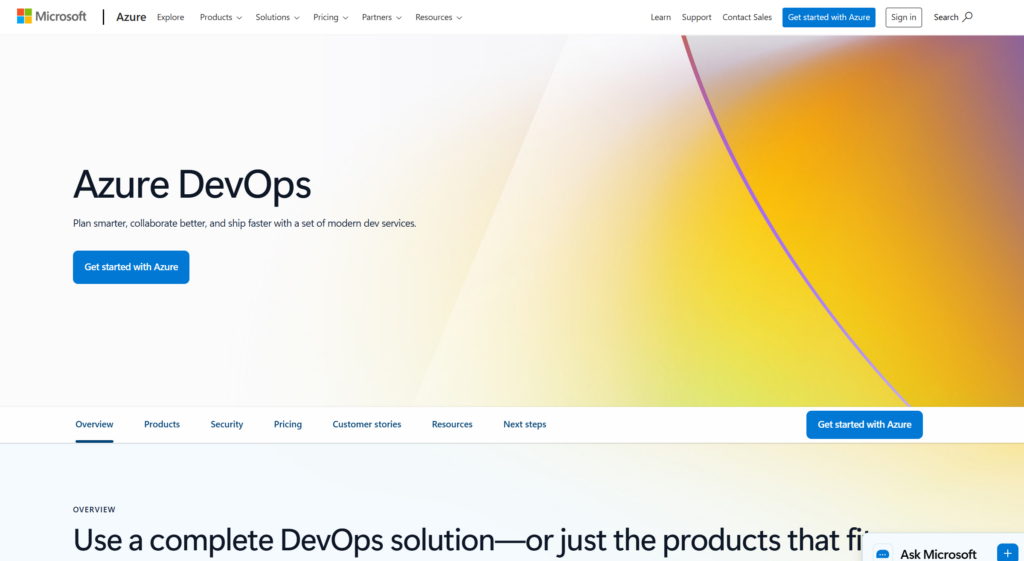Expand the Solutions menu
Screen dimensions: 1024x561
click(x=277, y=17)
